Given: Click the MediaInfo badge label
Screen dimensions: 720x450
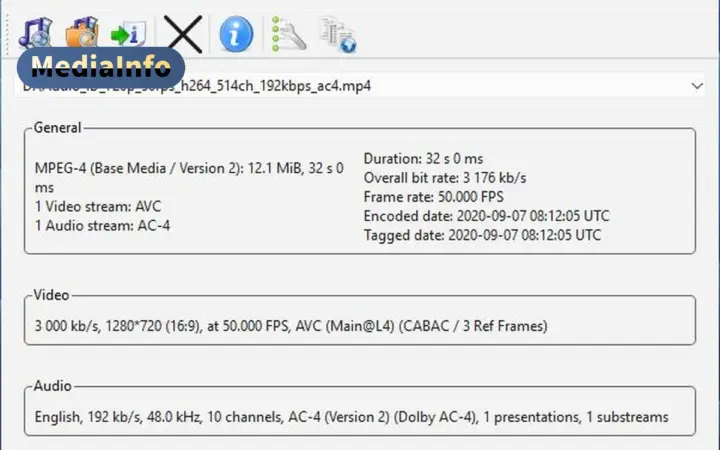Looking at the screenshot, I should (101, 67).
